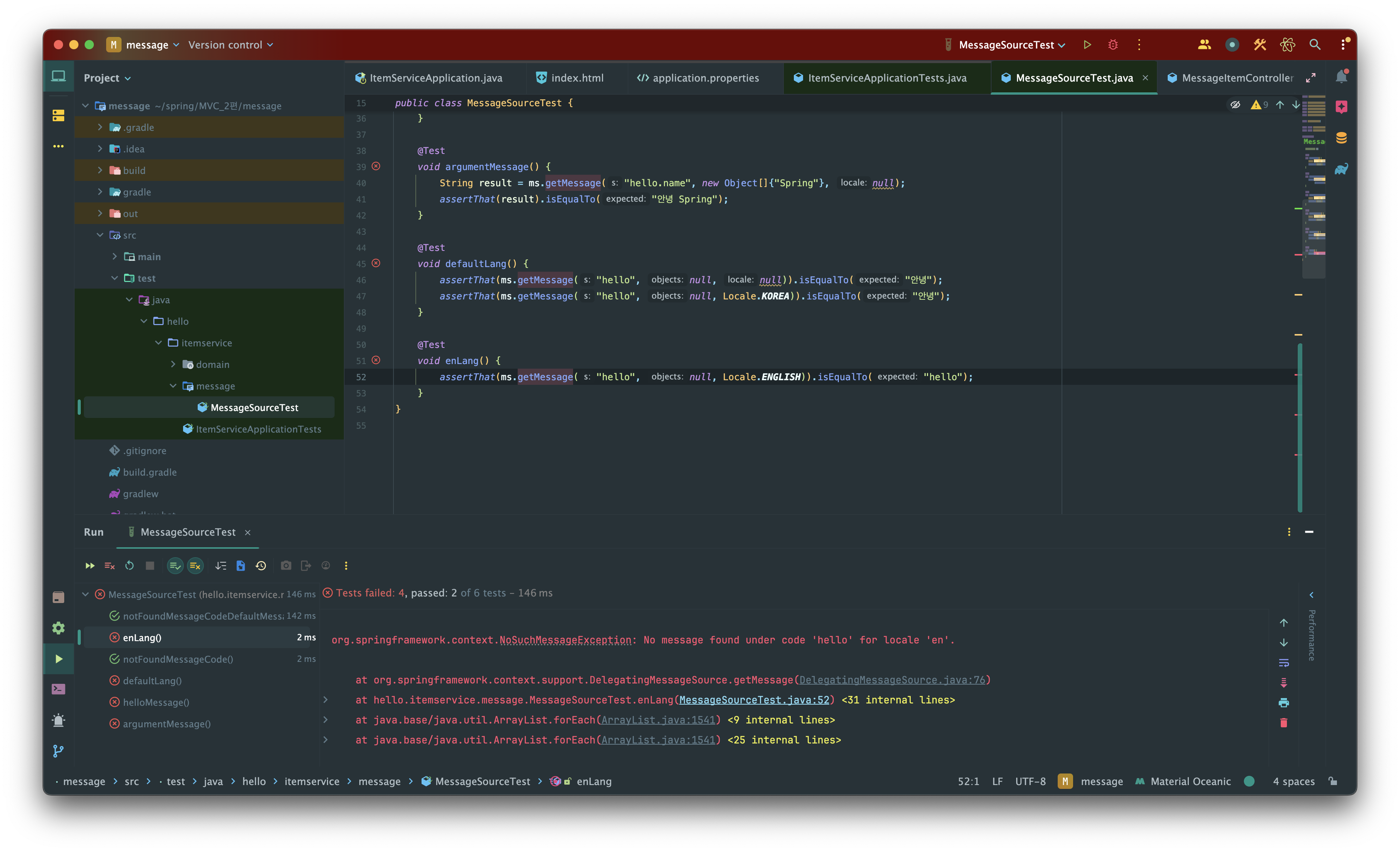Open the AI Assistant tool window icon
Screen dimensions: 1400x852
pyautogui.click(x=1342, y=106)
